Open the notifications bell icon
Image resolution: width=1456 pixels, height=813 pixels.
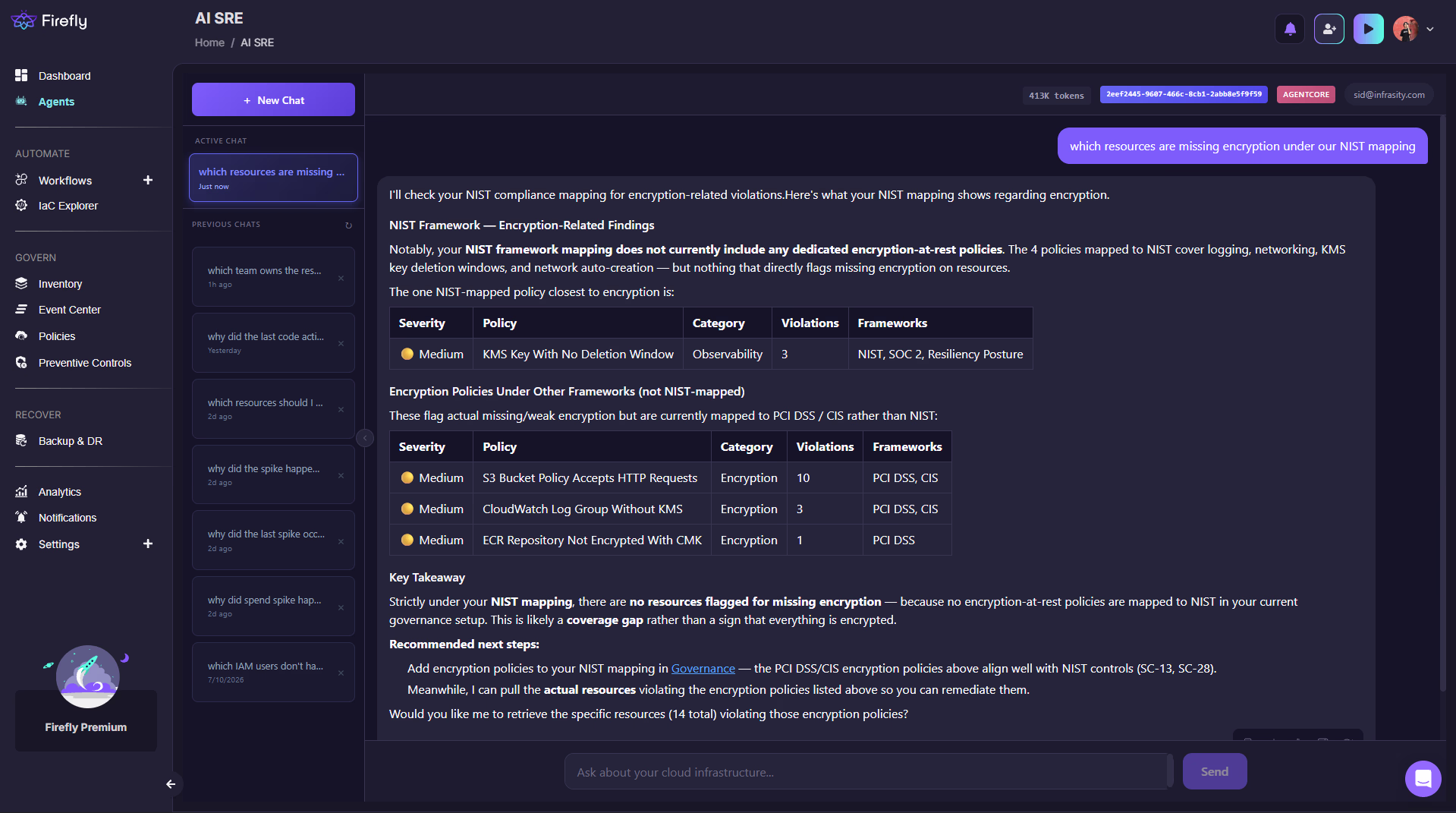pyautogui.click(x=1290, y=30)
